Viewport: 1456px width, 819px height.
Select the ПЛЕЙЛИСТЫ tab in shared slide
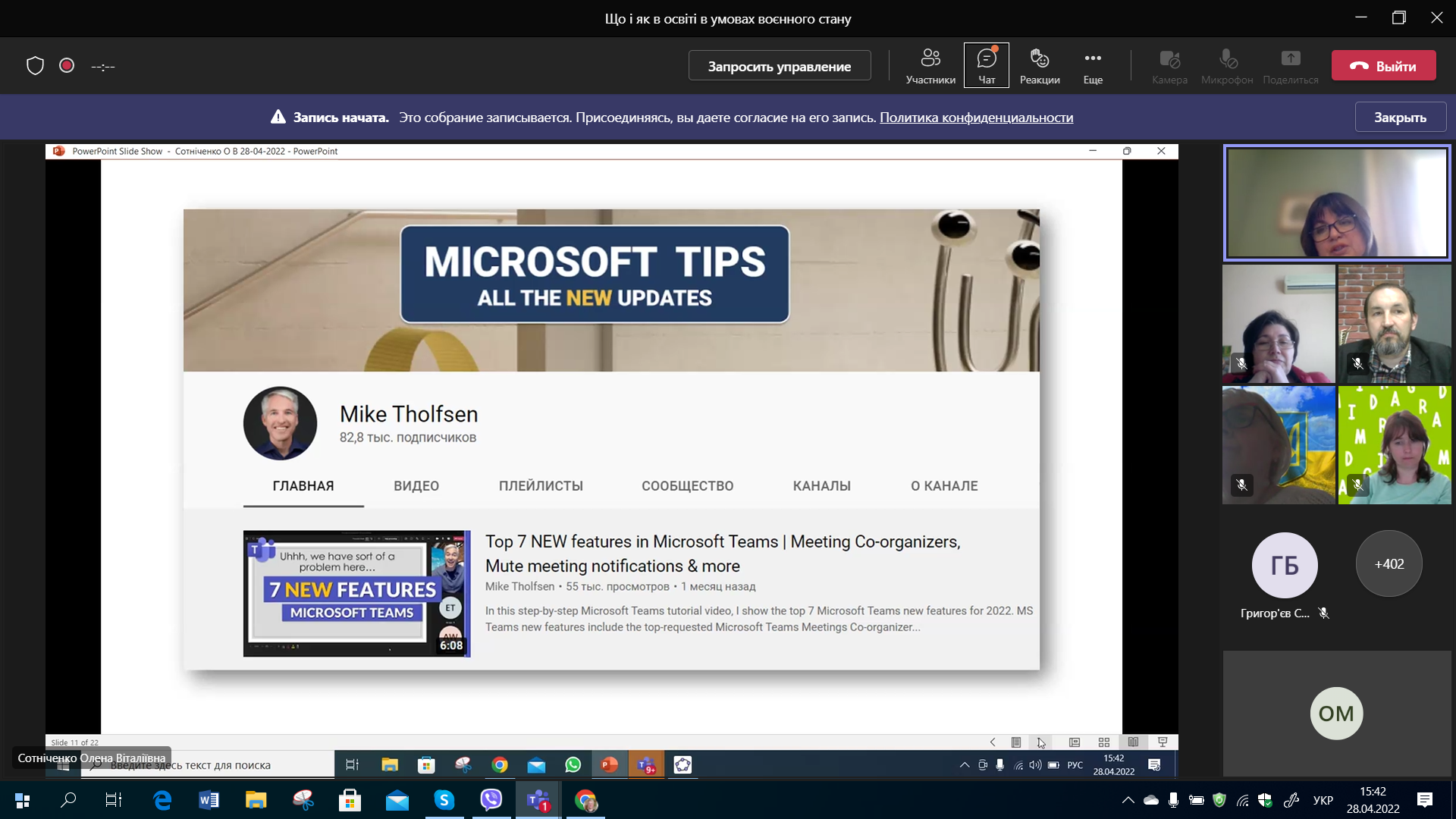pyautogui.click(x=541, y=486)
